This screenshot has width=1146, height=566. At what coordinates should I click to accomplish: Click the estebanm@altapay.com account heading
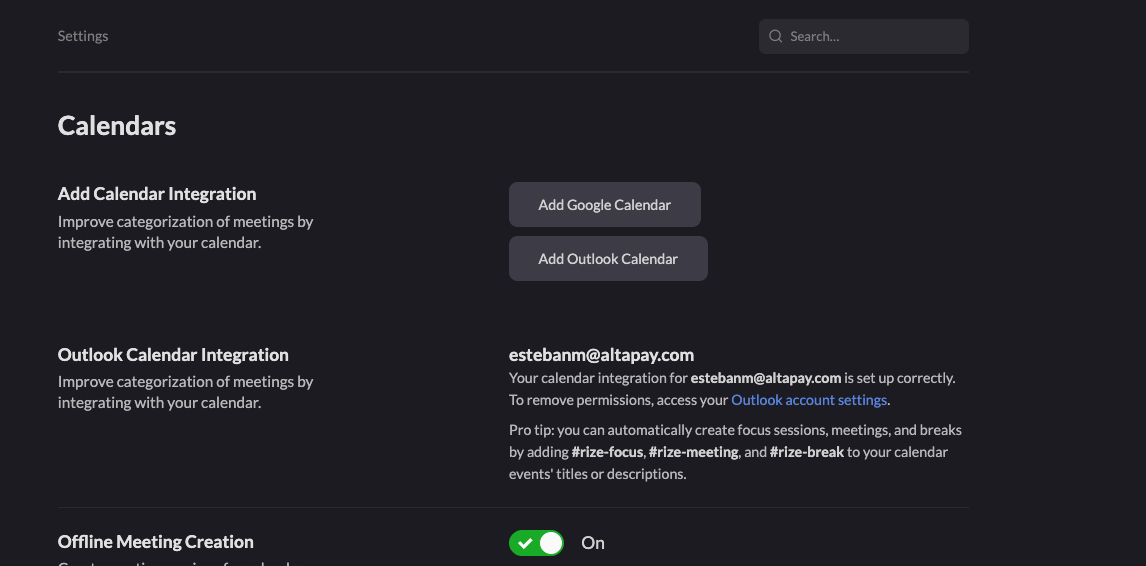coord(602,355)
